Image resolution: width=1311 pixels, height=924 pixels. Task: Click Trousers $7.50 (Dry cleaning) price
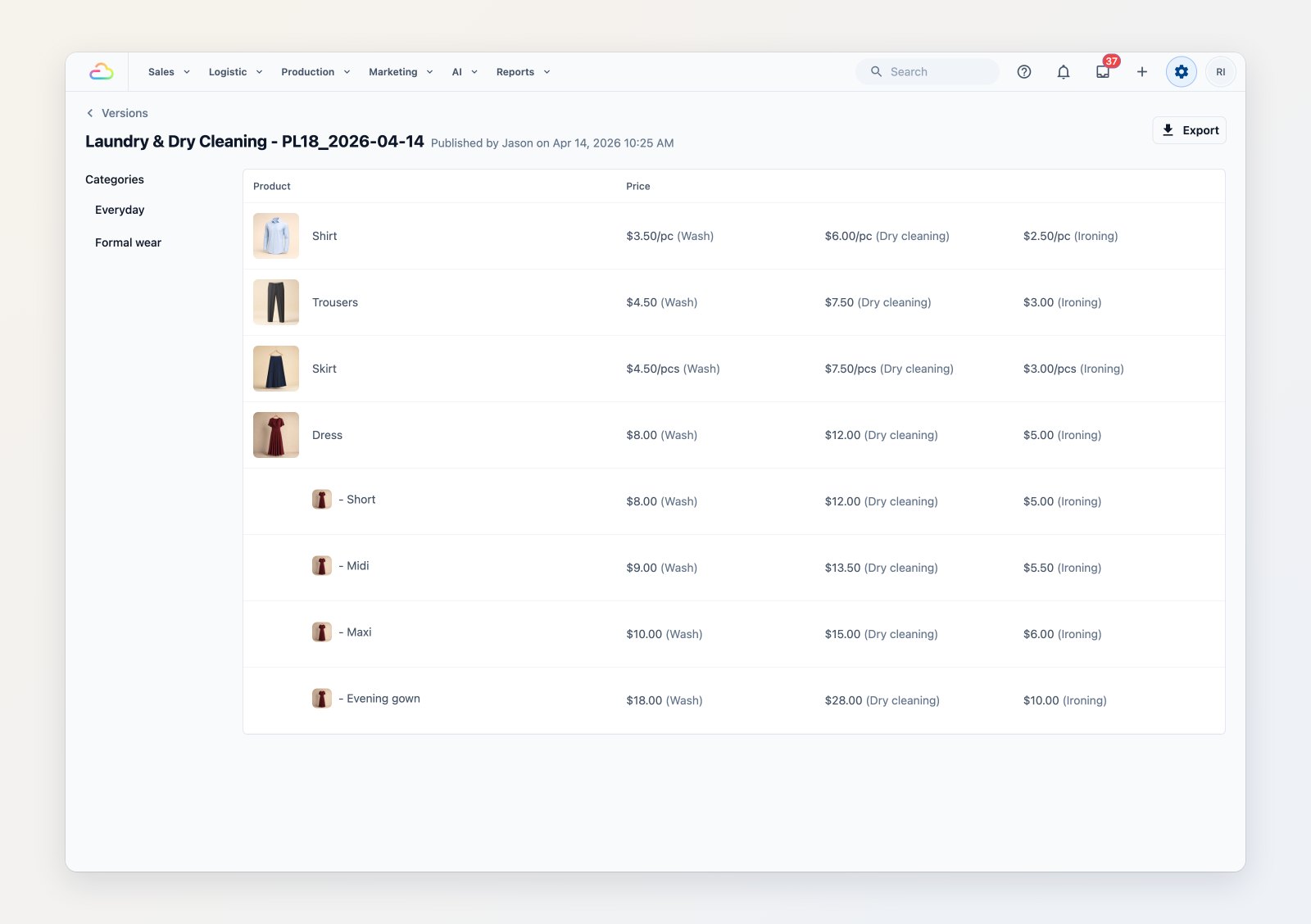pos(878,302)
